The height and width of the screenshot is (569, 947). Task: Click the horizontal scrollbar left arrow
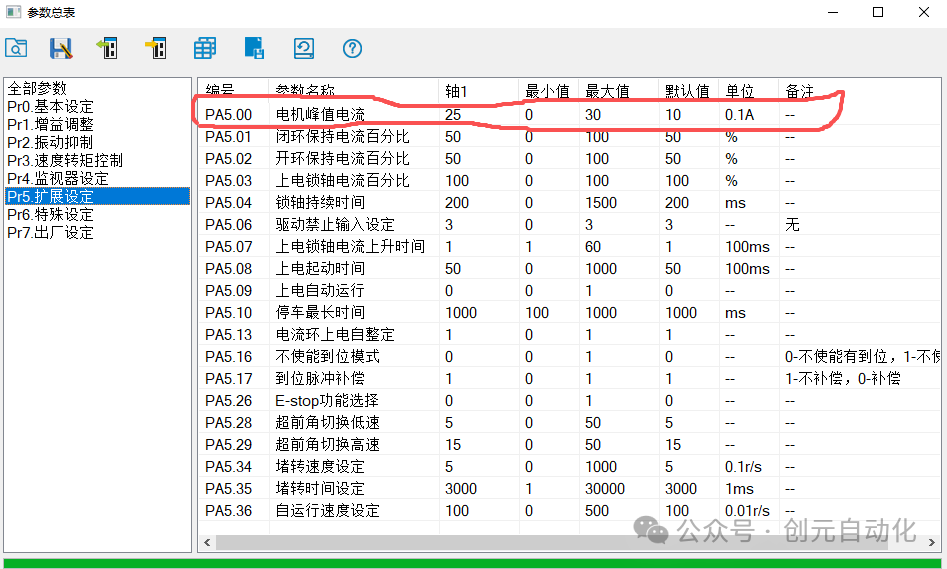coord(207,542)
